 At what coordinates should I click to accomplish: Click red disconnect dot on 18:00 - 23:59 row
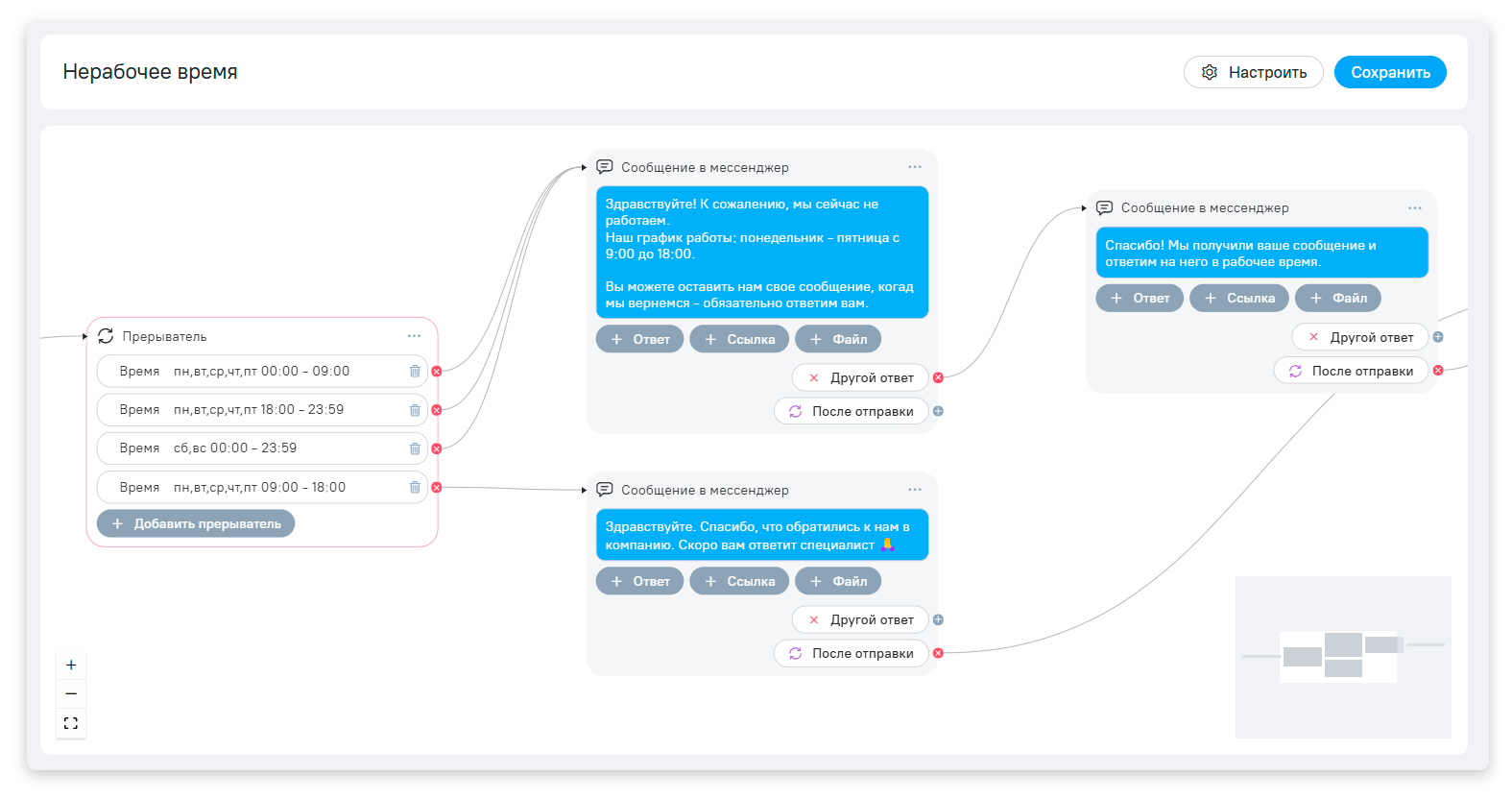click(437, 410)
